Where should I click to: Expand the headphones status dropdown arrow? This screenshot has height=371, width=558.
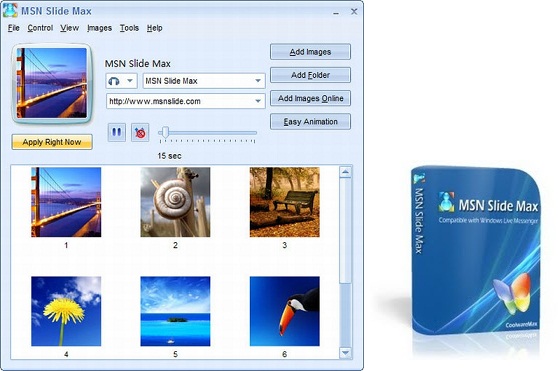pyautogui.click(x=130, y=81)
